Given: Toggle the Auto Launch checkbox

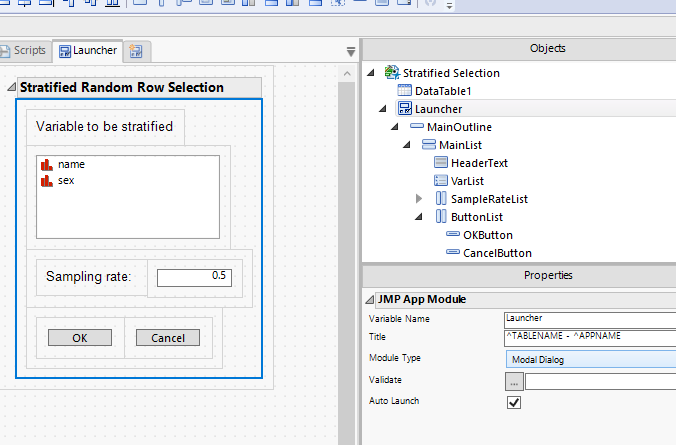Looking at the screenshot, I should coord(514,402).
